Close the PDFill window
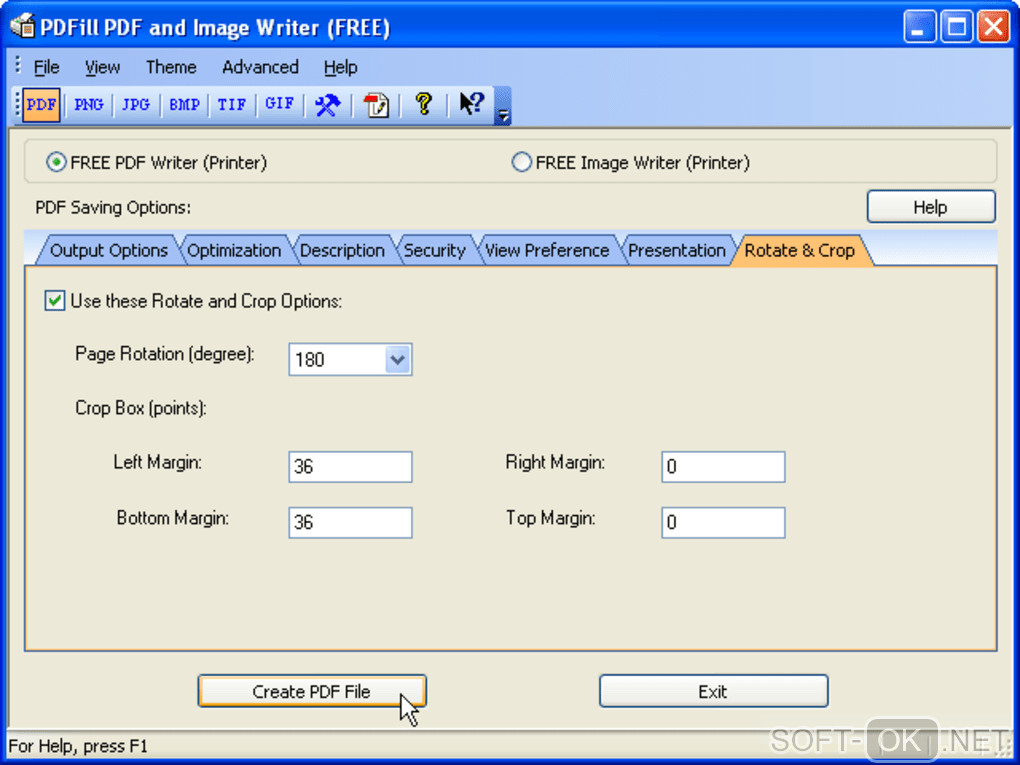1020x765 pixels. 994,27
